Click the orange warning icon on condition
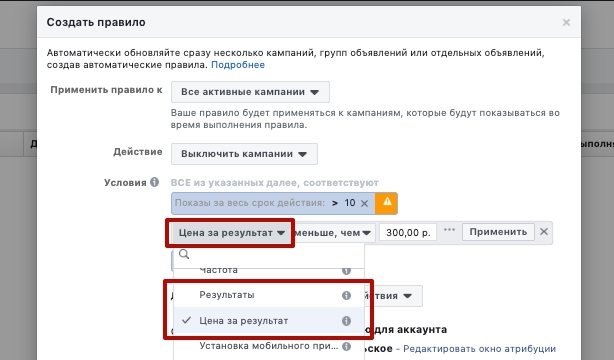 (387, 203)
